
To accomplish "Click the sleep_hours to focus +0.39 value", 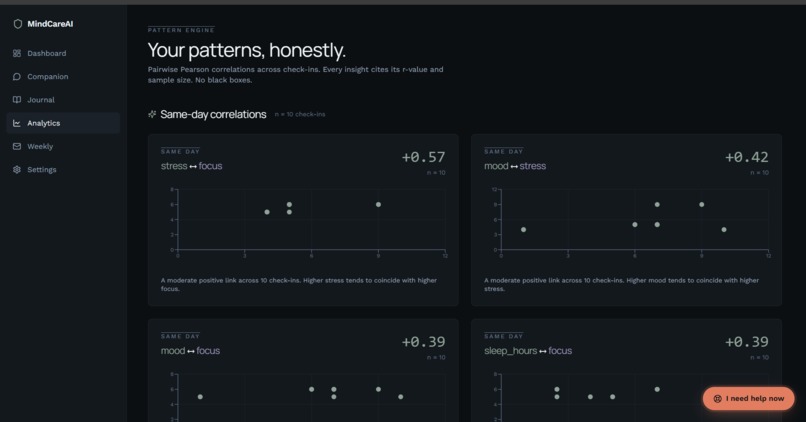I will [747, 342].
